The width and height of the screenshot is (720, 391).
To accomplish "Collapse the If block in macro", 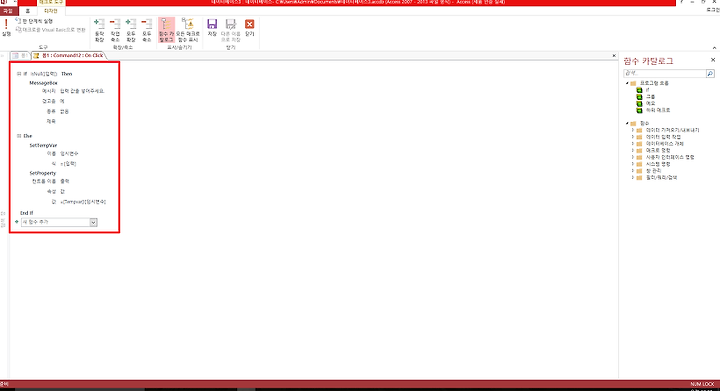I will tap(19, 73).
